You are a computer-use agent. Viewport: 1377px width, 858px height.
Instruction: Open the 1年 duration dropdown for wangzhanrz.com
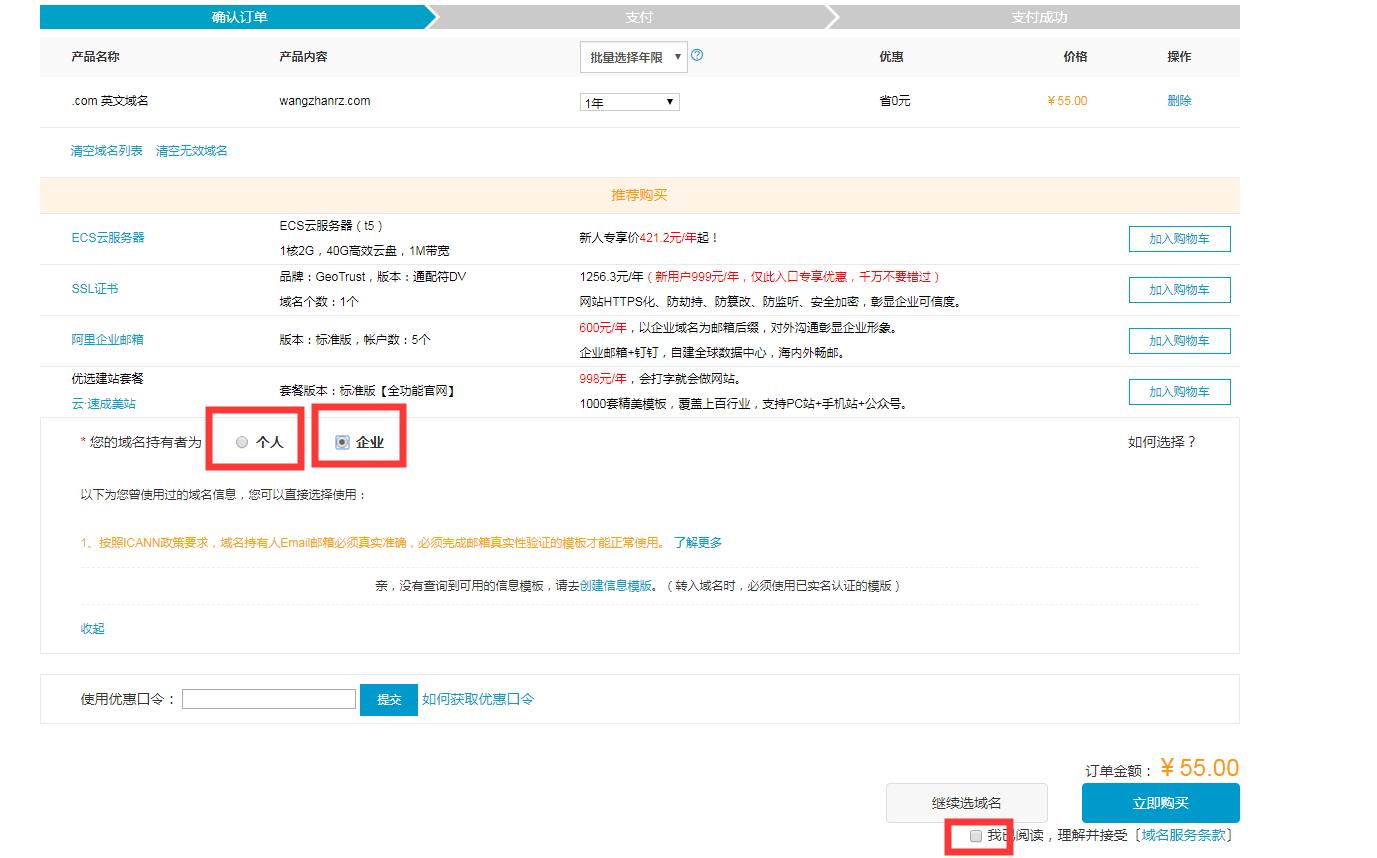[628, 101]
